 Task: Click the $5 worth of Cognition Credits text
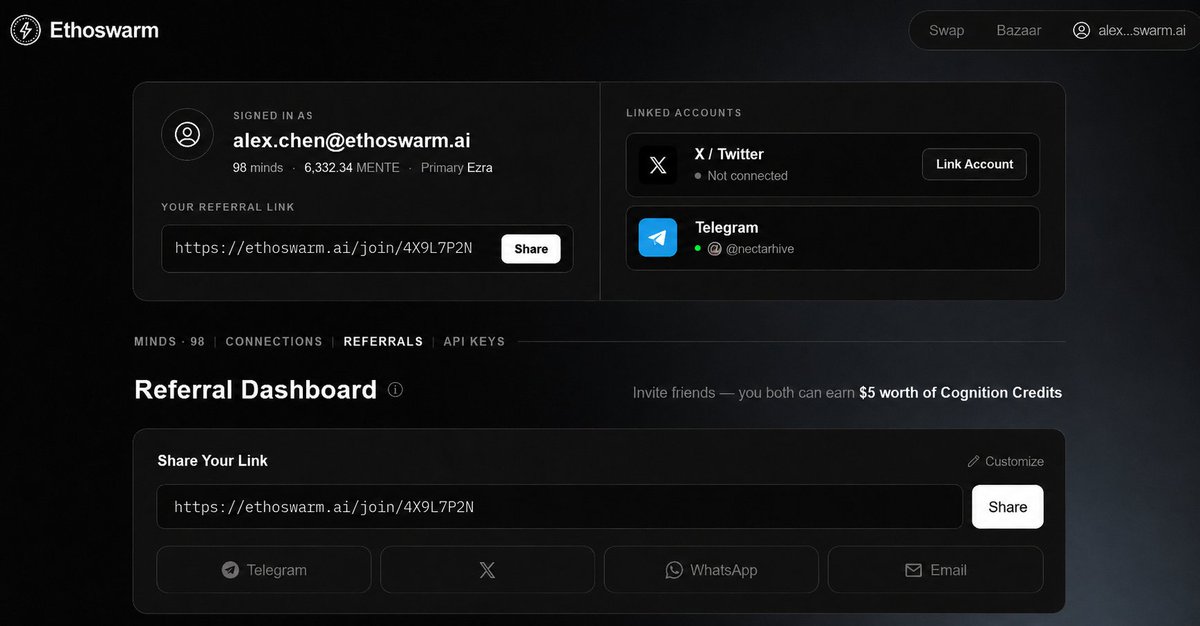960,393
